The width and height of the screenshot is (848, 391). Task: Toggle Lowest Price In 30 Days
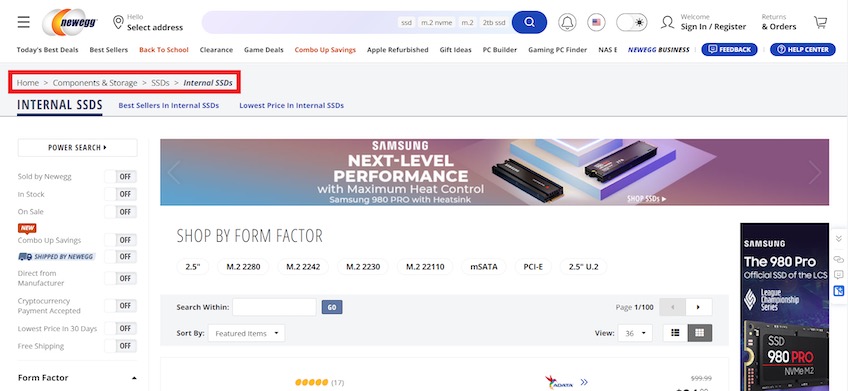pyautogui.click(x=121, y=328)
